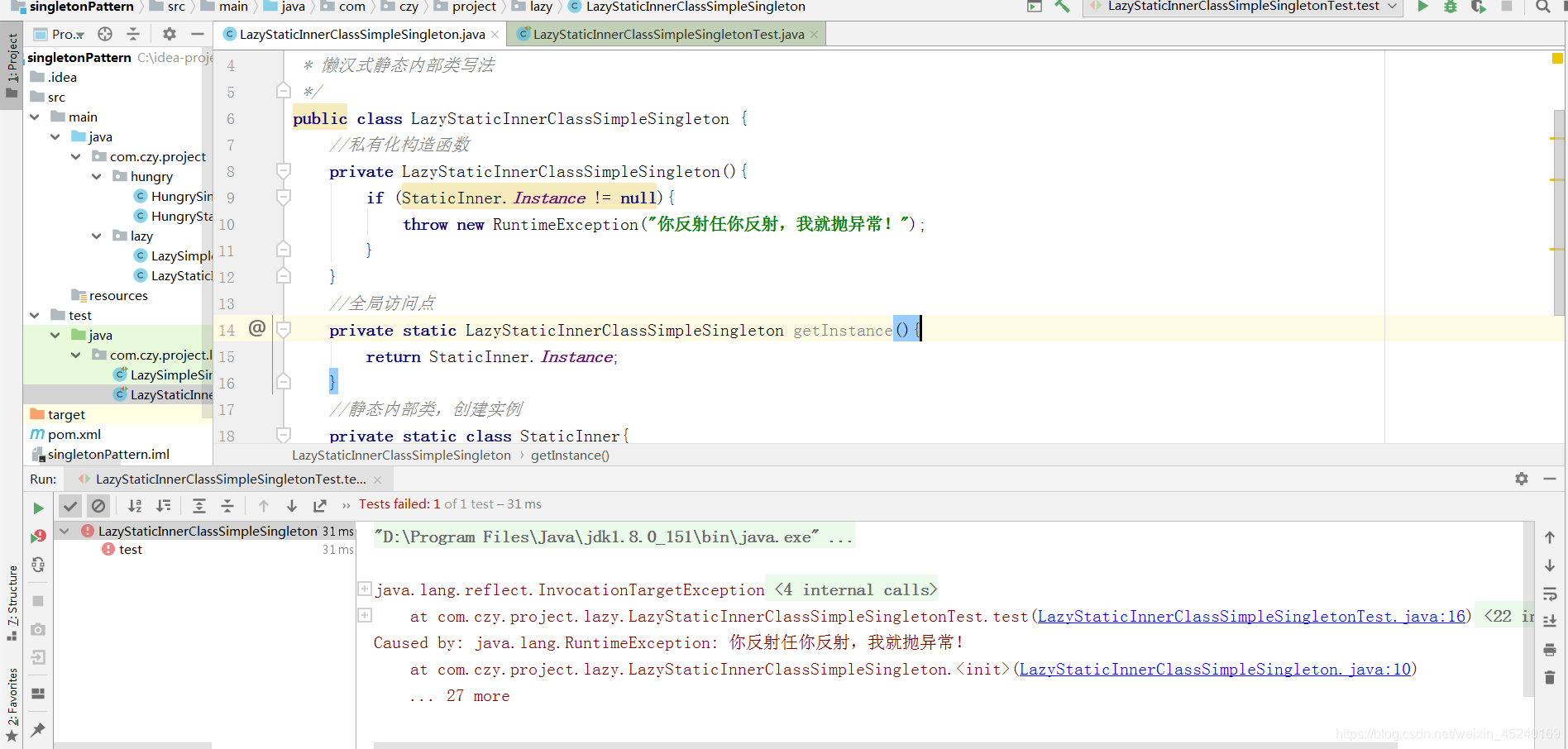The width and height of the screenshot is (1568, 749).
Task: Collapse the hungry package
Action: (97, 177)
